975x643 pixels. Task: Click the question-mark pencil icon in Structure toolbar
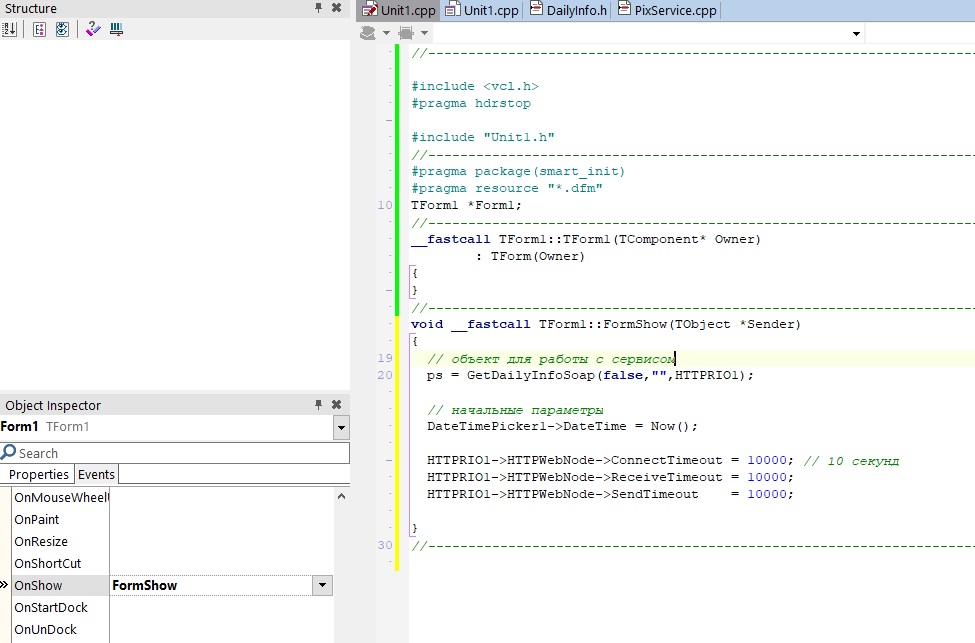point(93,29)
